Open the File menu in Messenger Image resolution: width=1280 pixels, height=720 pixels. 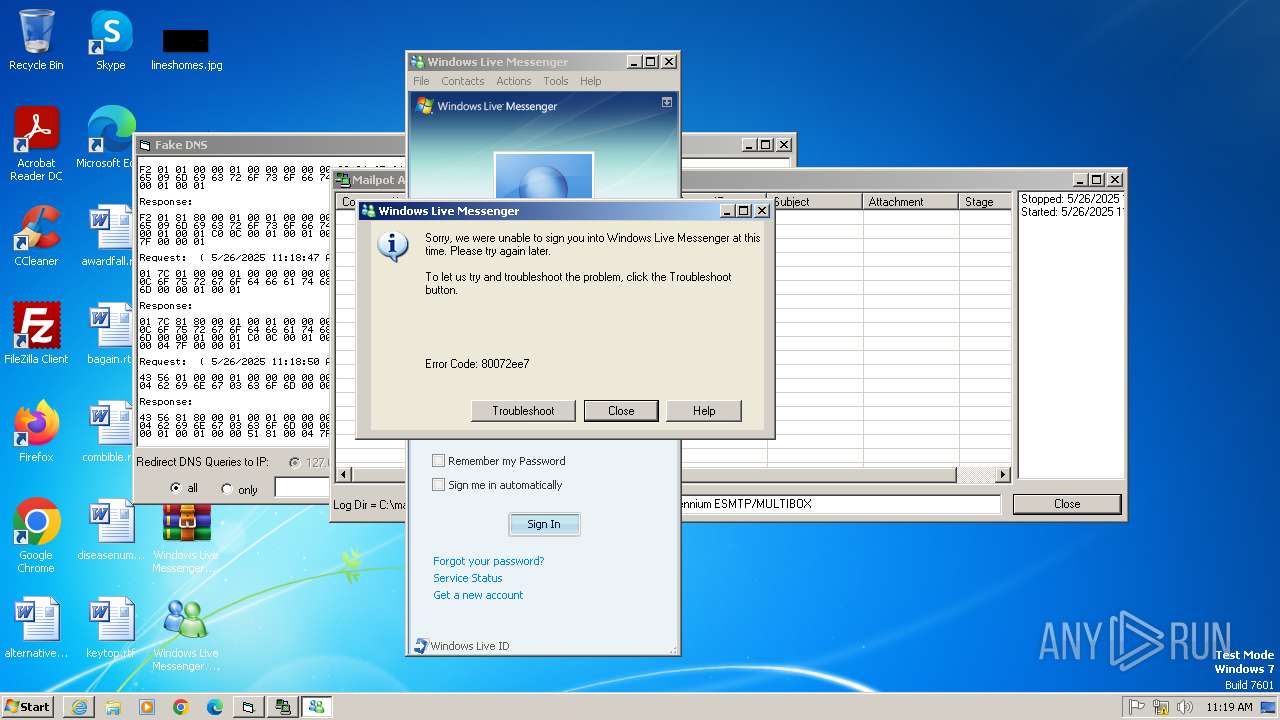point(421,81)
